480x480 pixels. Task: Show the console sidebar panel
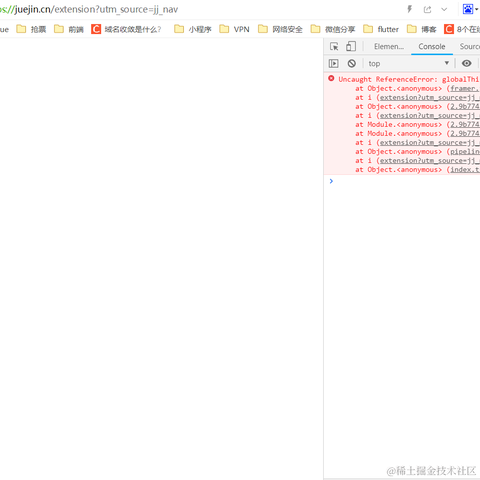click(x=333, y=63)
